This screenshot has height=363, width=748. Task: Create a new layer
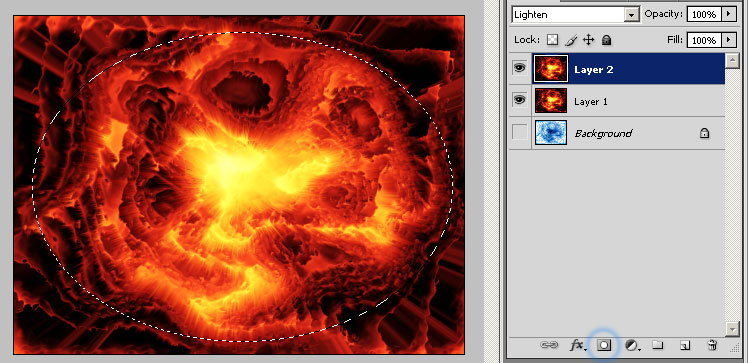685,345
